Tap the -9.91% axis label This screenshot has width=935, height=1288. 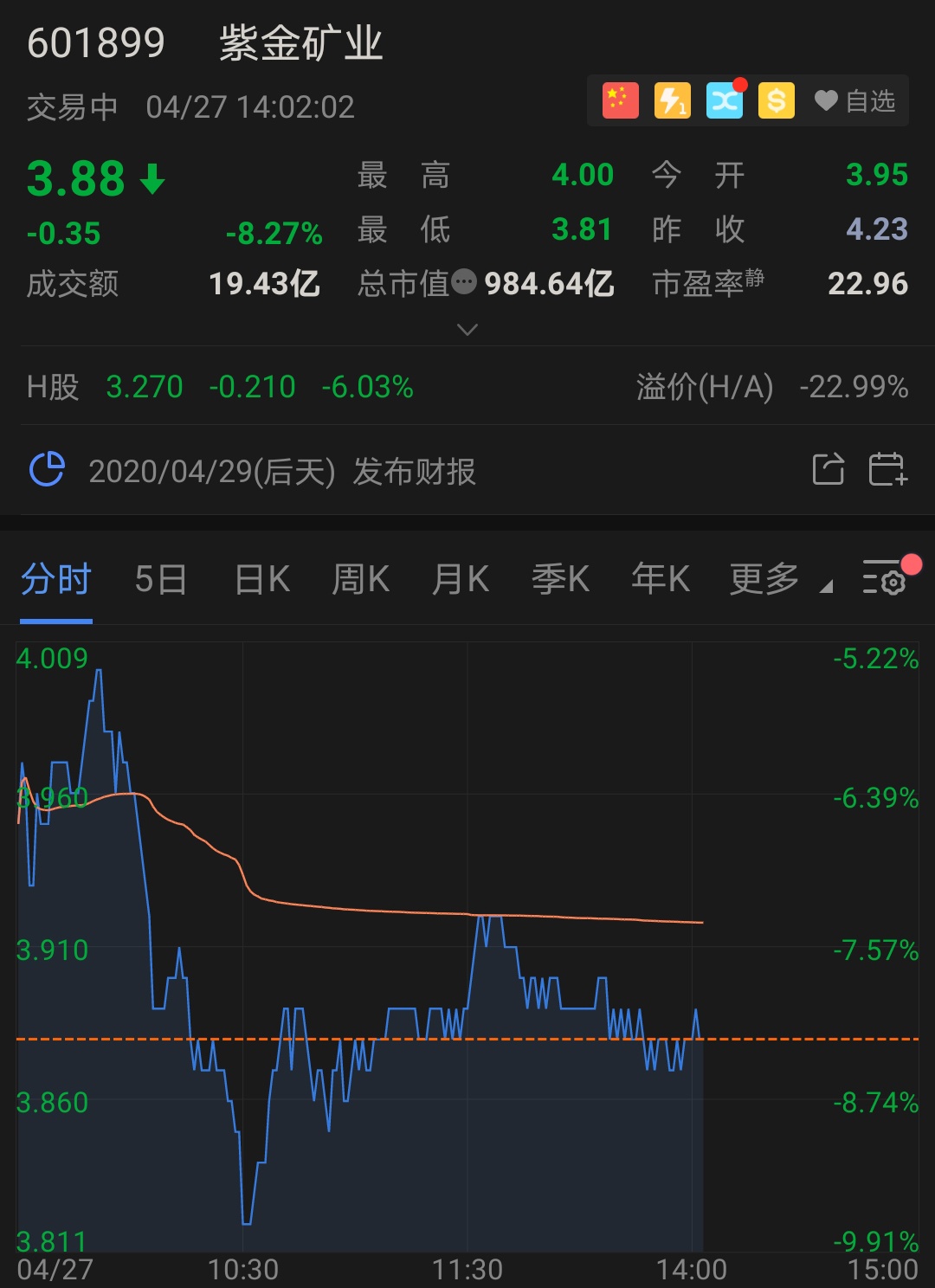[x=875, y=1242]
